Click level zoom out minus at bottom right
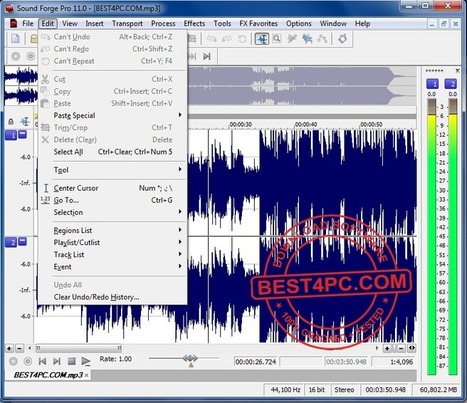The width and height of the screenshot is (467, 403). click(401, 349)
